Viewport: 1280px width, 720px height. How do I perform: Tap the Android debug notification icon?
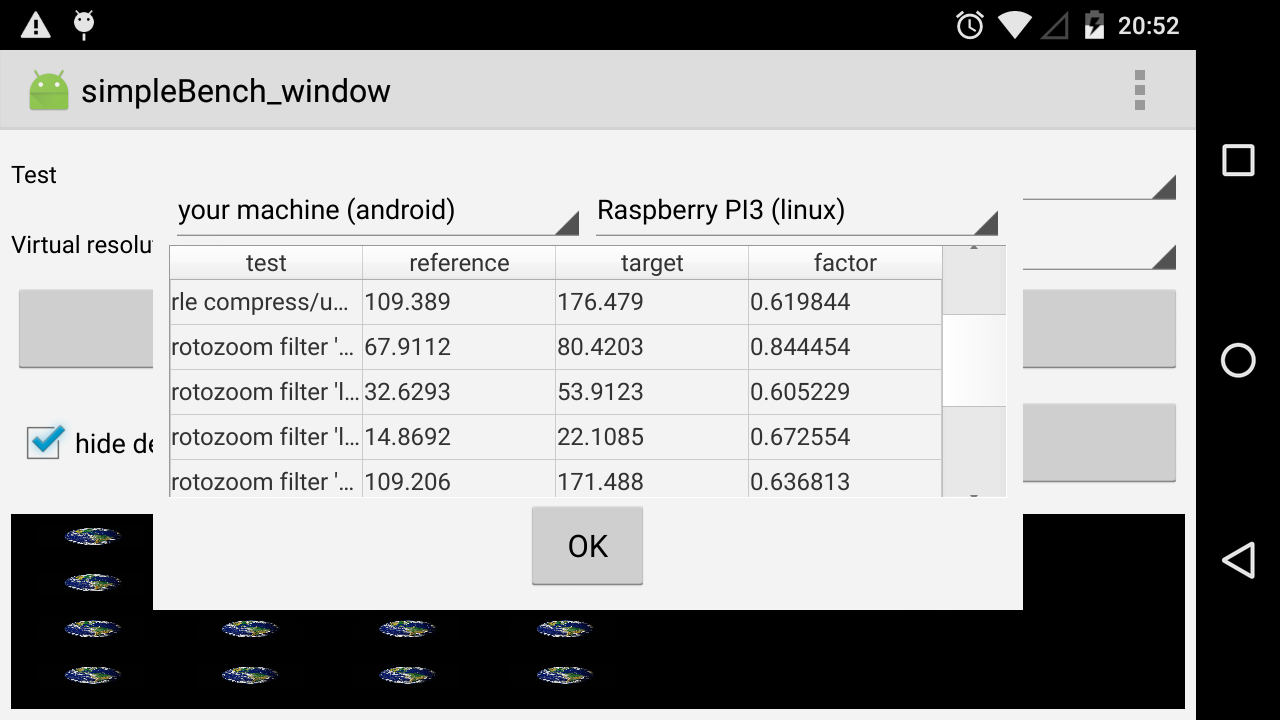[x=85, y=25]
